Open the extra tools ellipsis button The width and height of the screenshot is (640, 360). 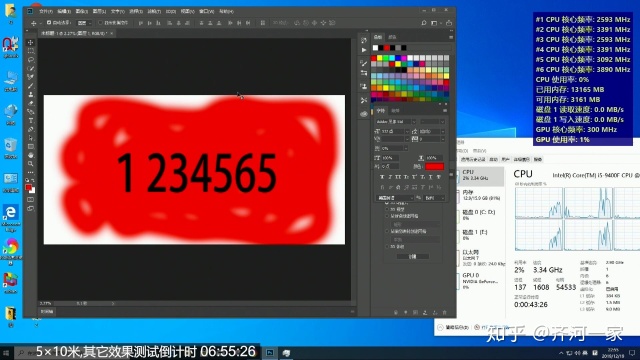pyautogui.click(x=31, y=172)
